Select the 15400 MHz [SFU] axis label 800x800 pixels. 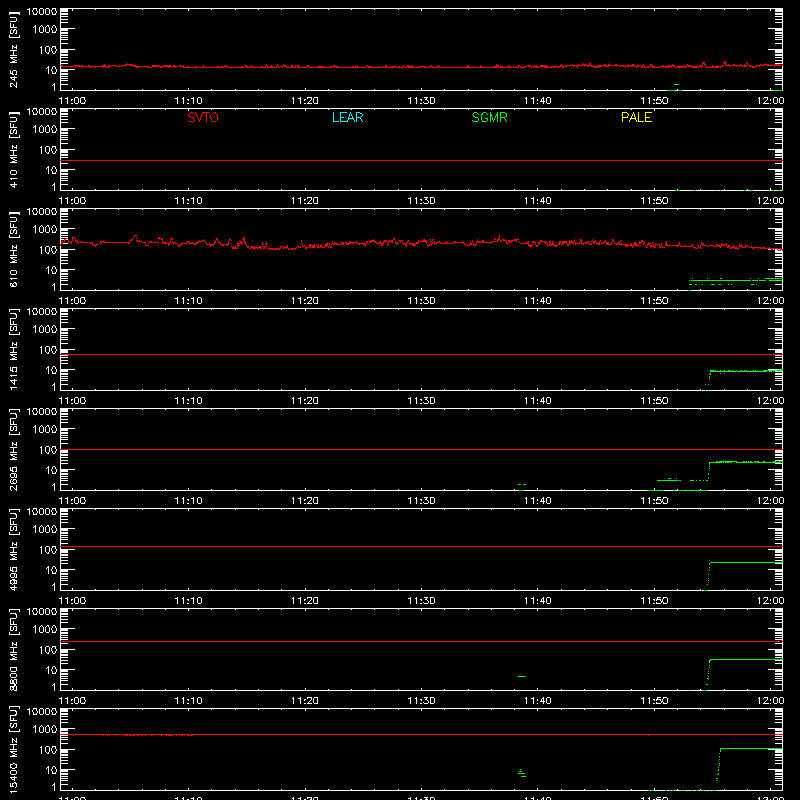14,749
